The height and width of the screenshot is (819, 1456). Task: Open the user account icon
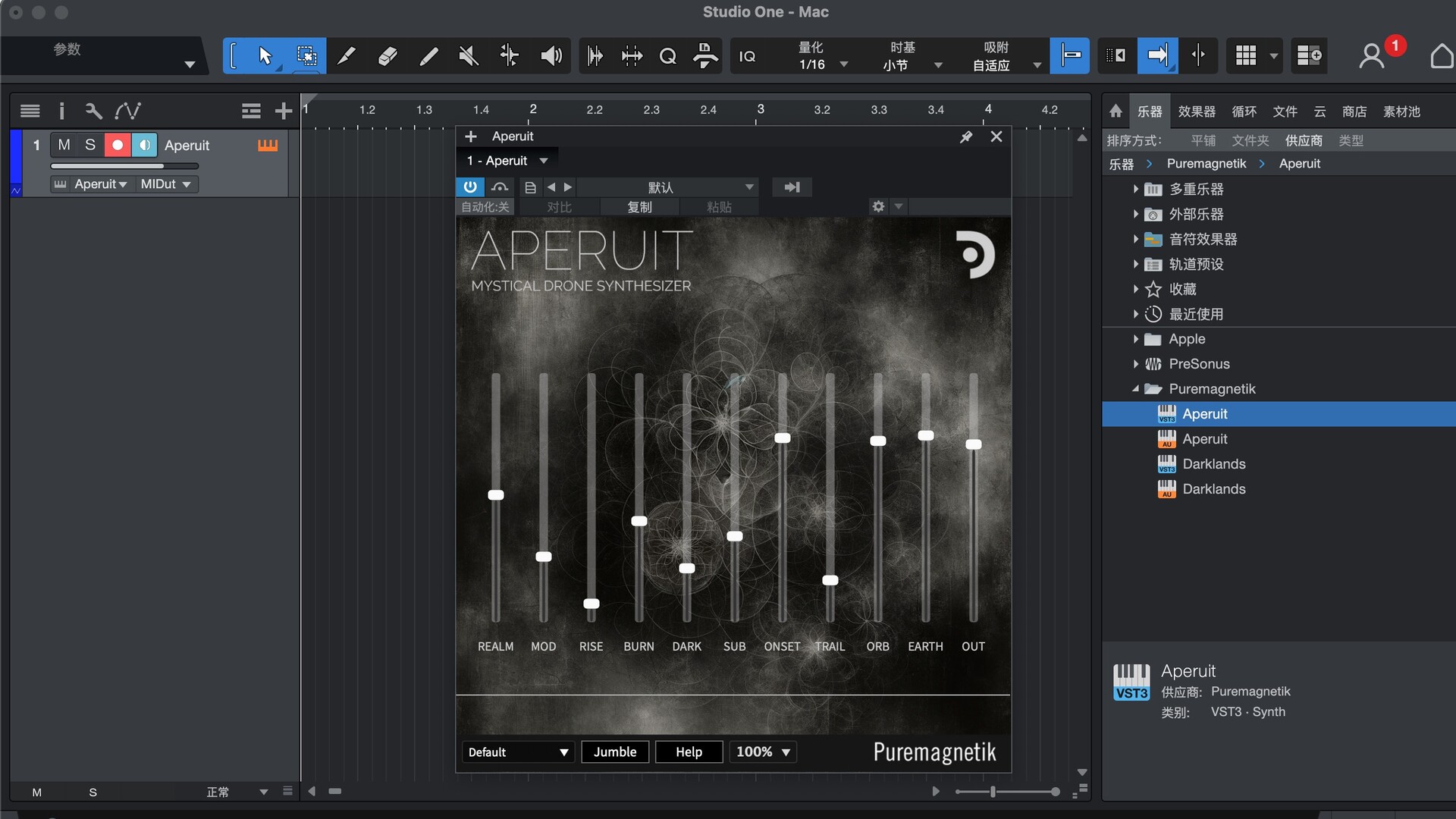click(1371, 56)
